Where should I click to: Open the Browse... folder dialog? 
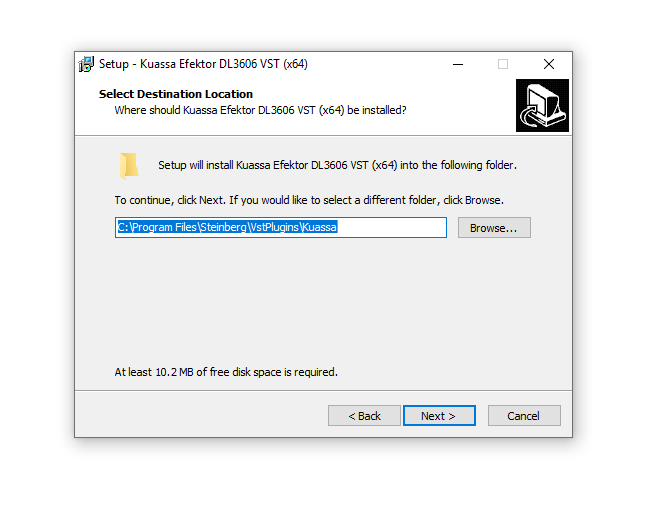coord(494,228)
